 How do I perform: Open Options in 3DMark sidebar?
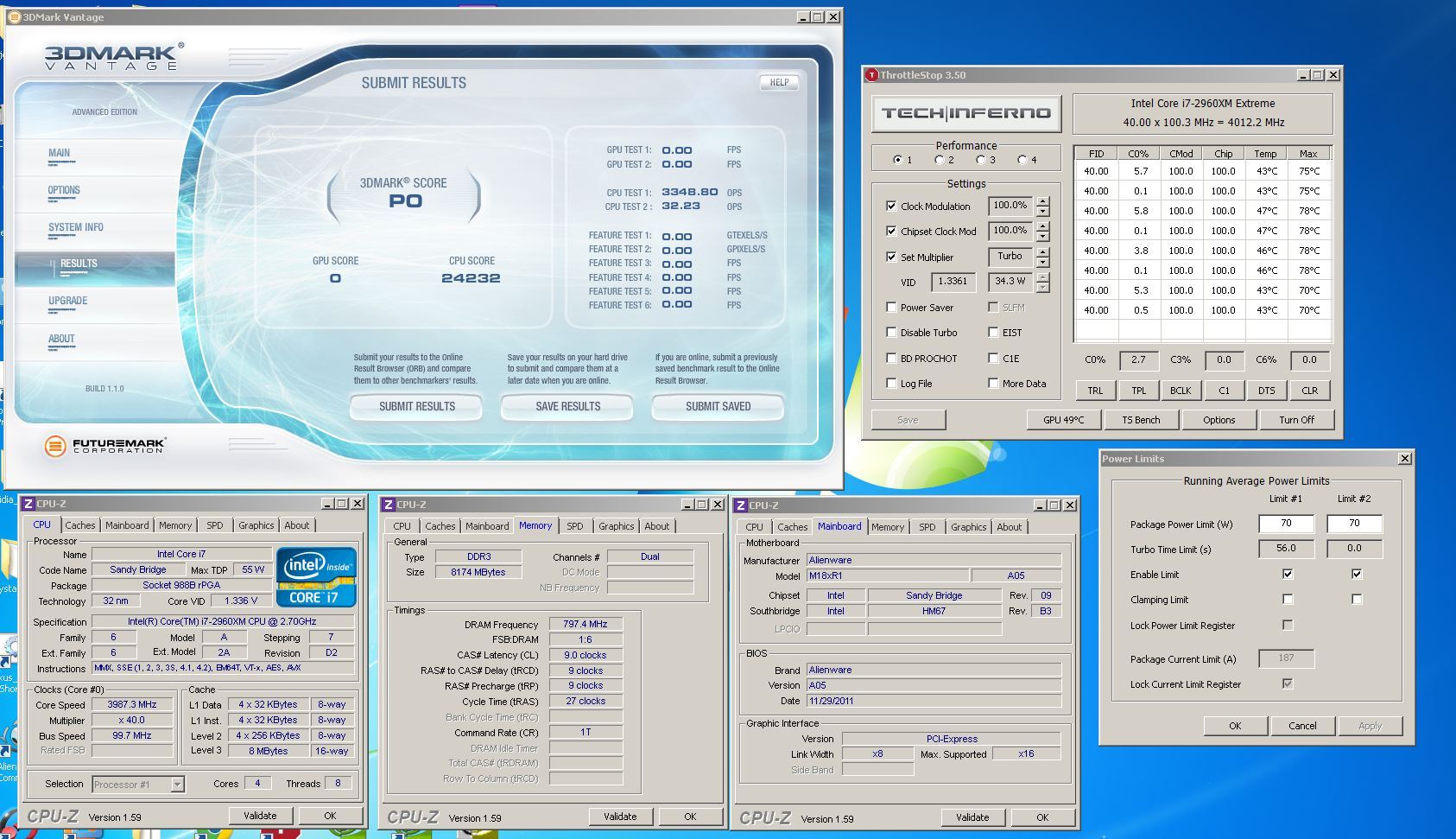[x=64, y=190]
